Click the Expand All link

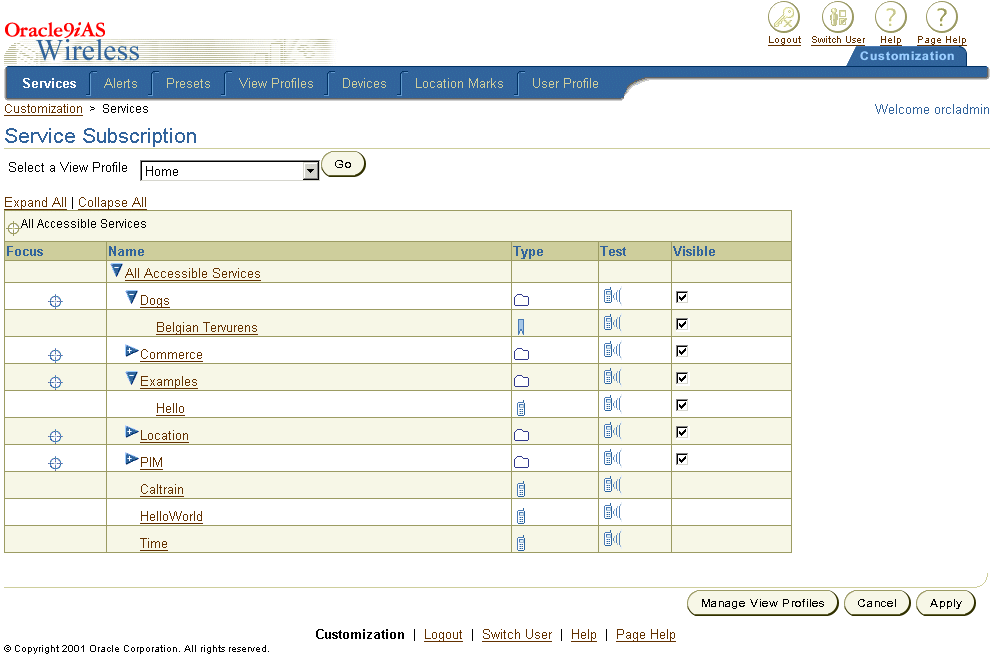point(35,203)
